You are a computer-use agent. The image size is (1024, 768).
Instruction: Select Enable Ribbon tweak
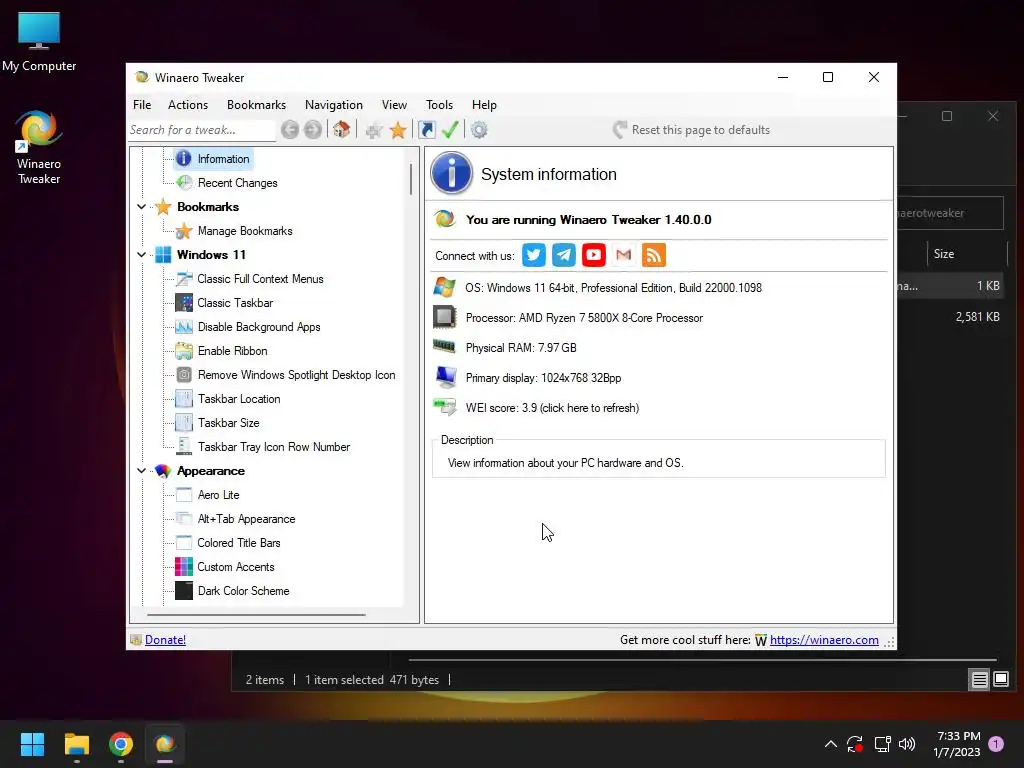click(232, 351)
